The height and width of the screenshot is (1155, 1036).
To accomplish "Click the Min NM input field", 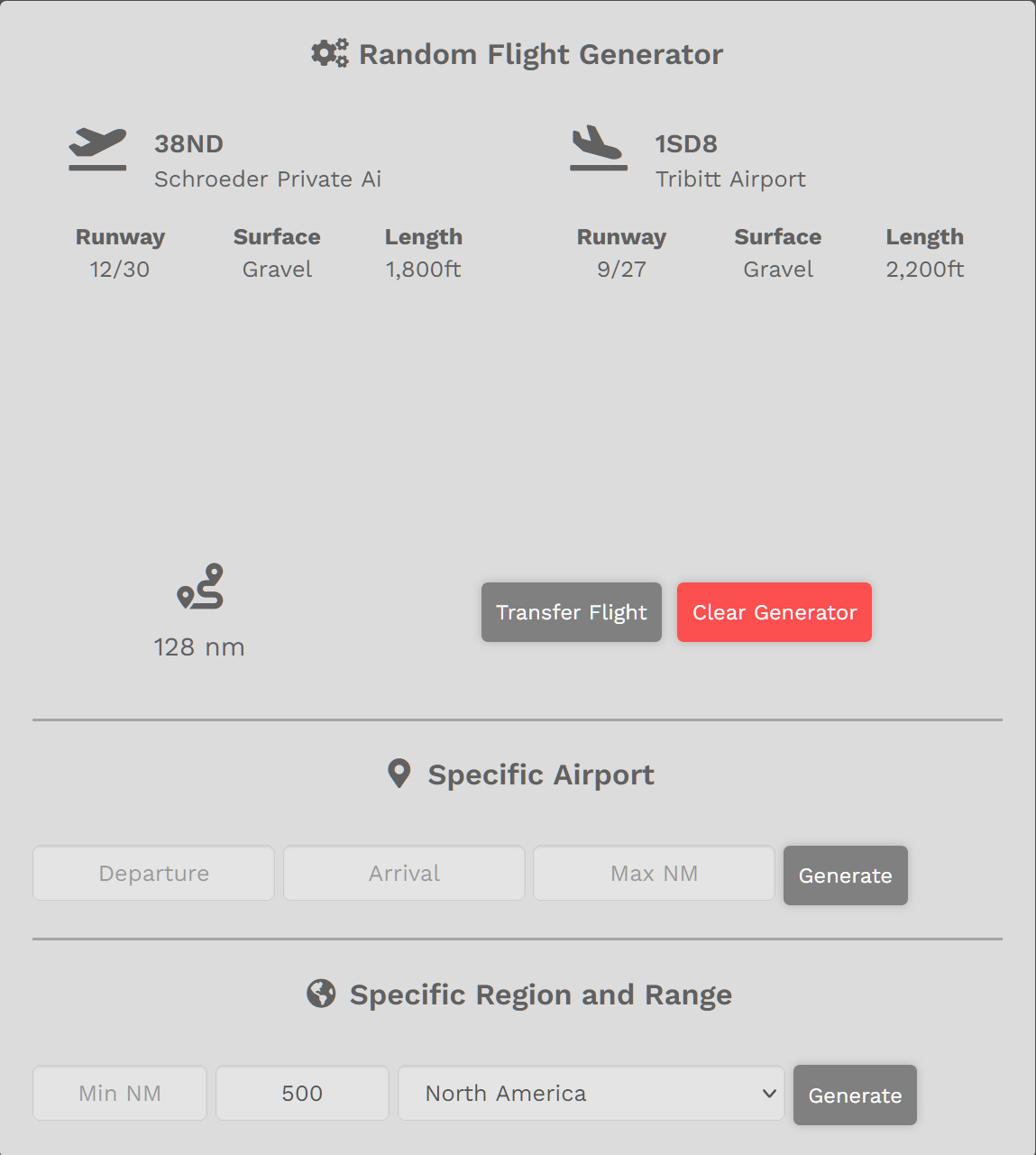I will (120, 1093).
